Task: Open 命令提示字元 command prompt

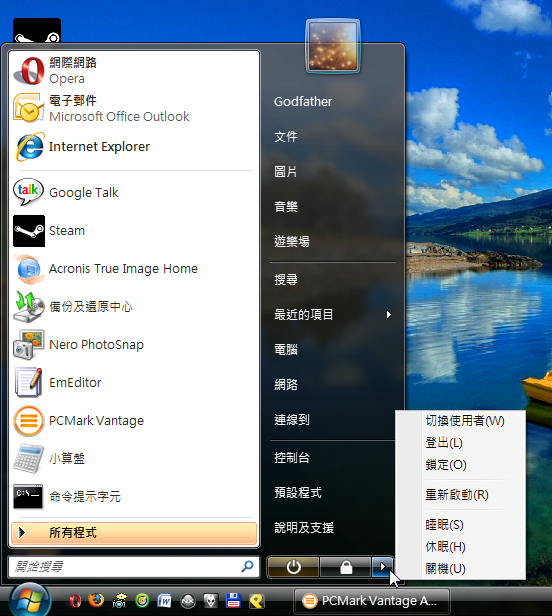Action: [134, 497]
